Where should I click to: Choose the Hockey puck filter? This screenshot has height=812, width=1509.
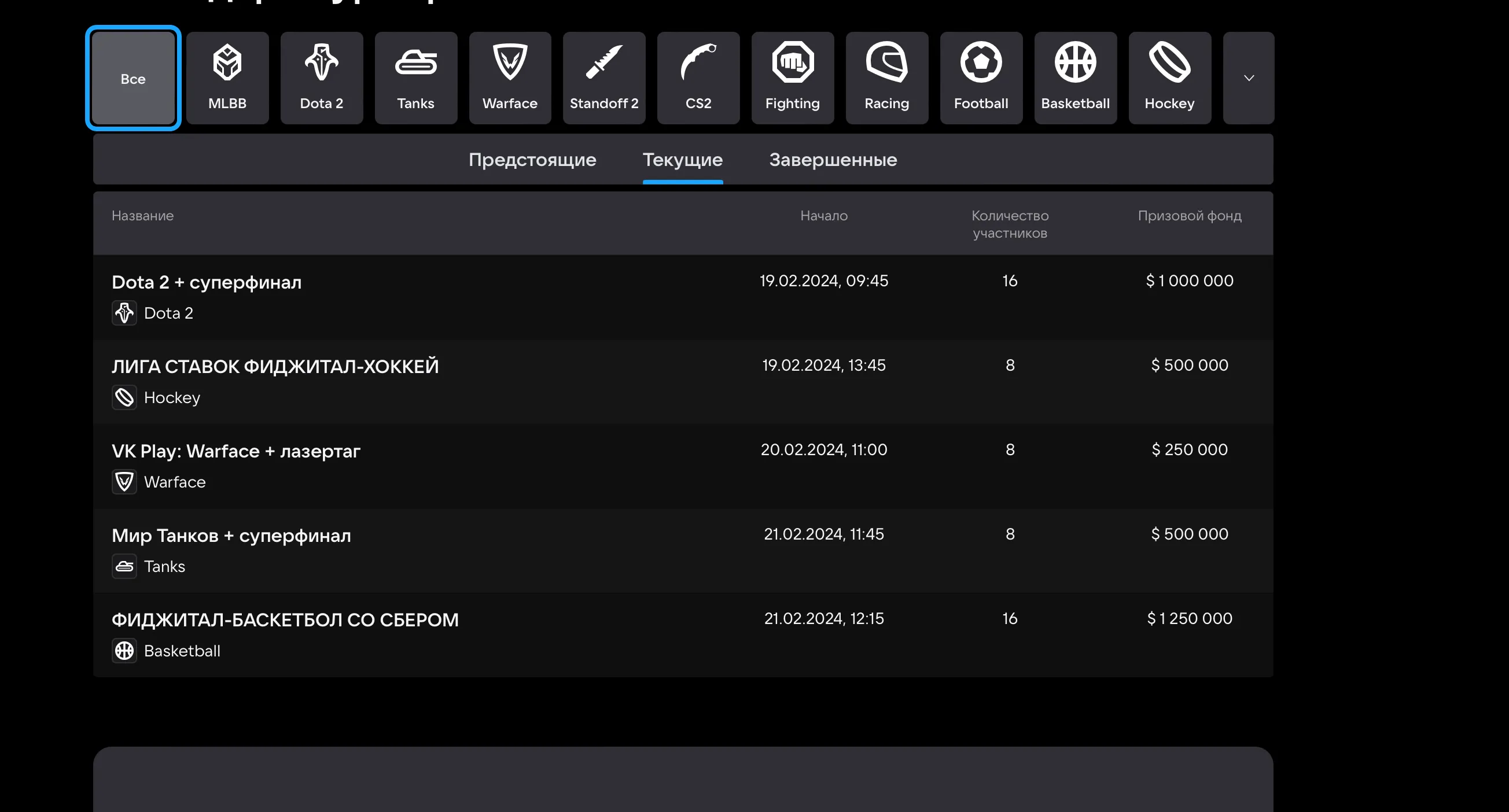point(1169,77)
